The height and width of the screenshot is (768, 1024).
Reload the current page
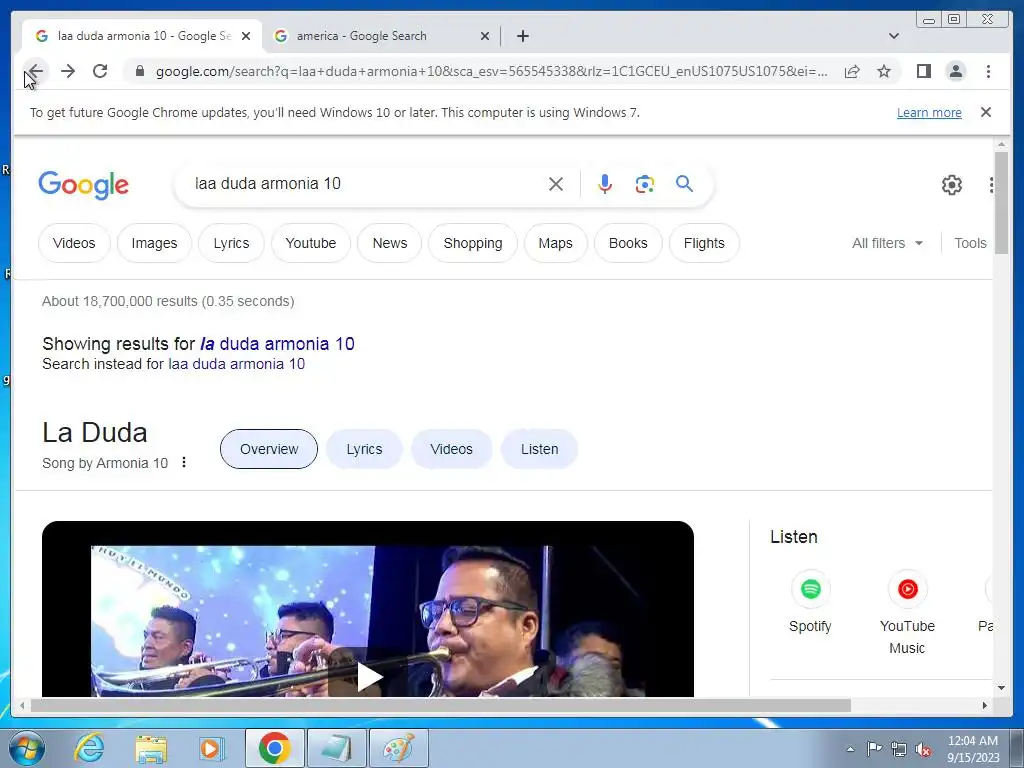100,71
